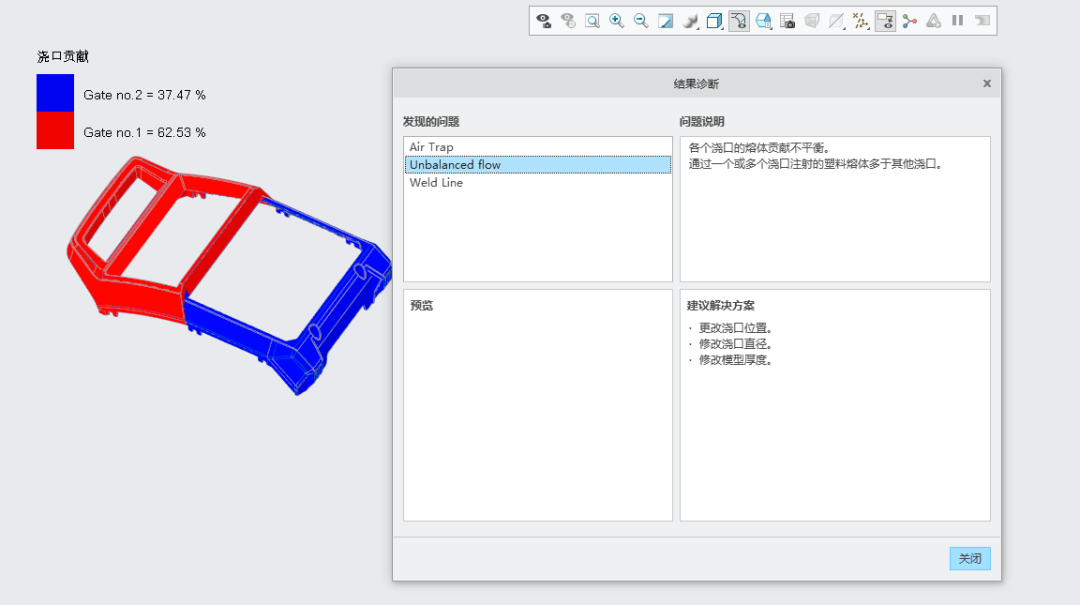Click the table with camera icon

(x=787, y=21)
